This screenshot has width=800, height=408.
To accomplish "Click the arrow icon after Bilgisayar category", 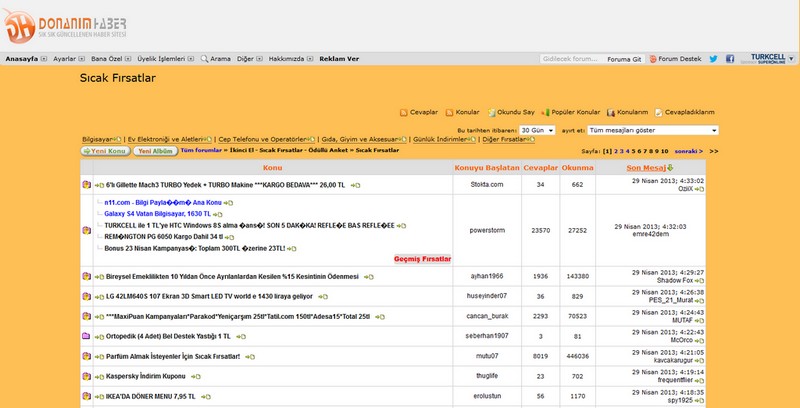I will pyautogui.click(x=117, y=139).
